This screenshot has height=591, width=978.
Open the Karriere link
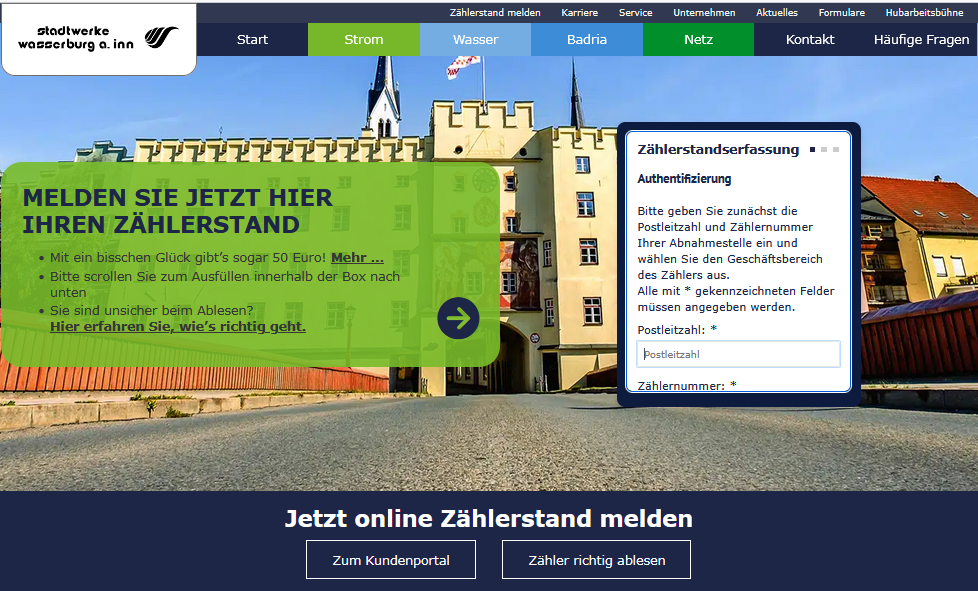(579, 13)
